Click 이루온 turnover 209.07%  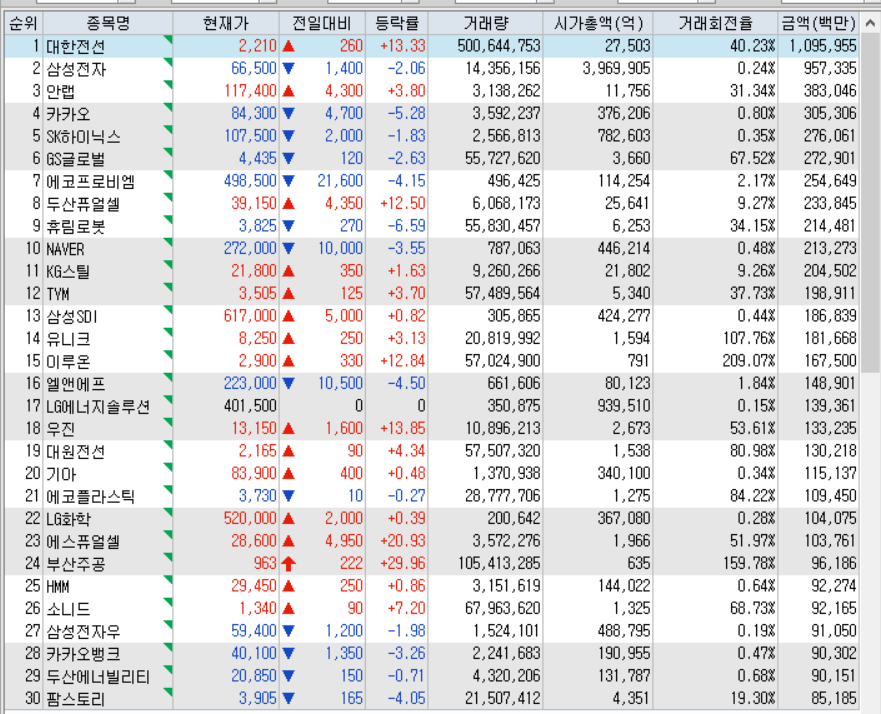(x=748, y=361)
